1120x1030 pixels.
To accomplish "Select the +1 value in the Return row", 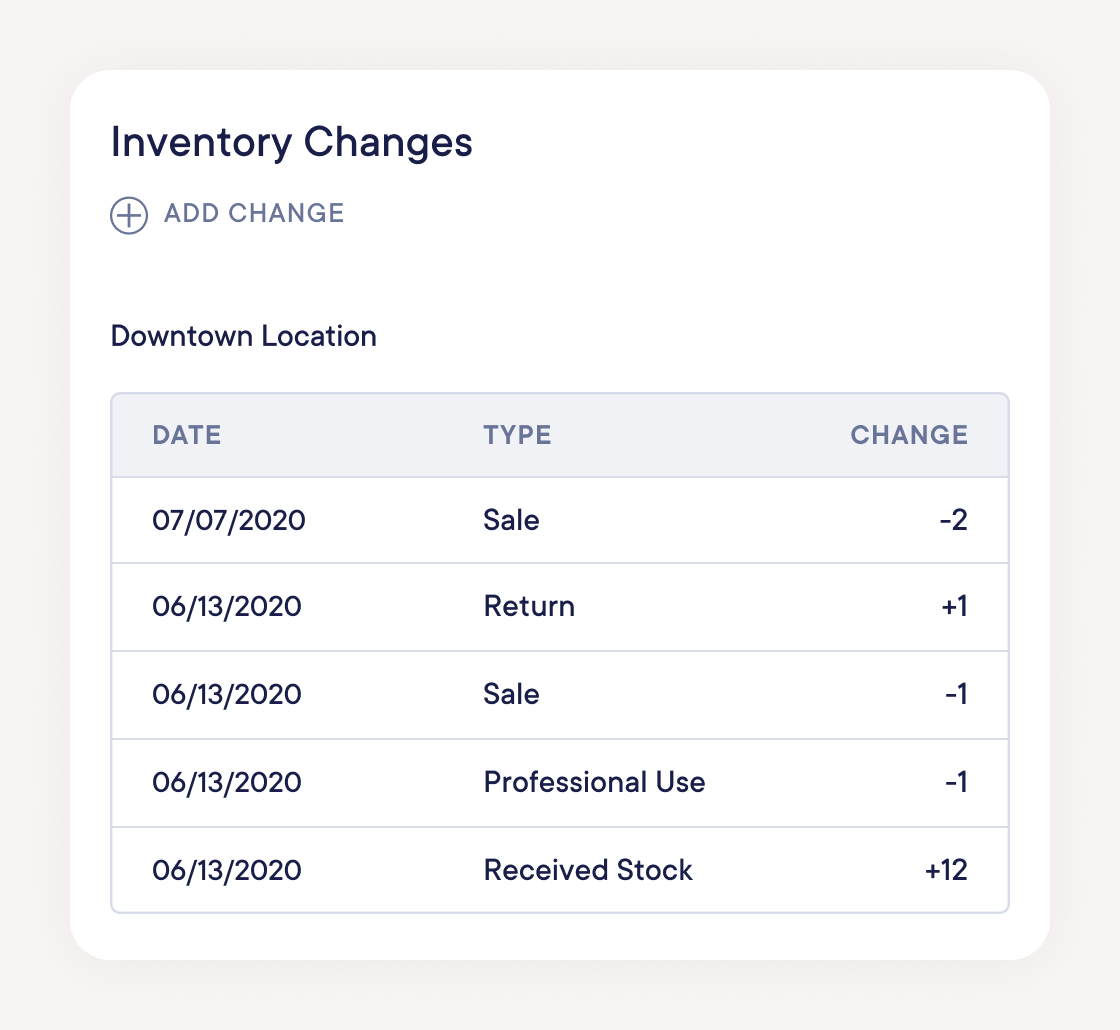I will coord(953,607).
